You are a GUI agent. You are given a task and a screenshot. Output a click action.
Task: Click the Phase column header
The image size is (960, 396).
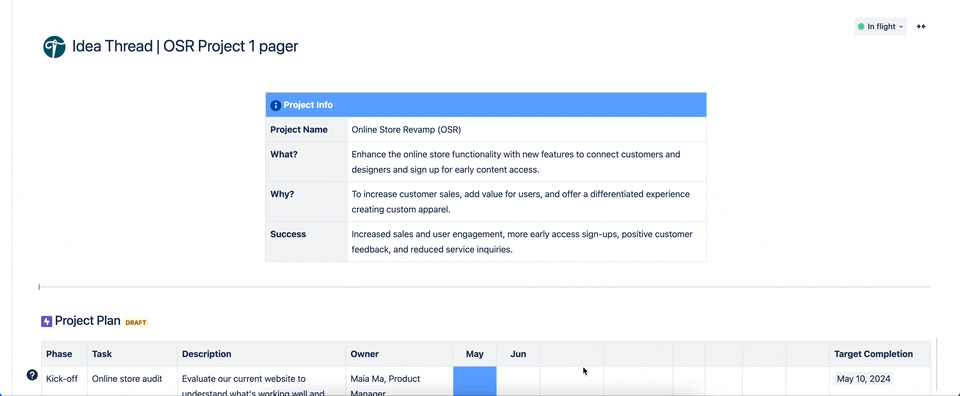point(59,354)
